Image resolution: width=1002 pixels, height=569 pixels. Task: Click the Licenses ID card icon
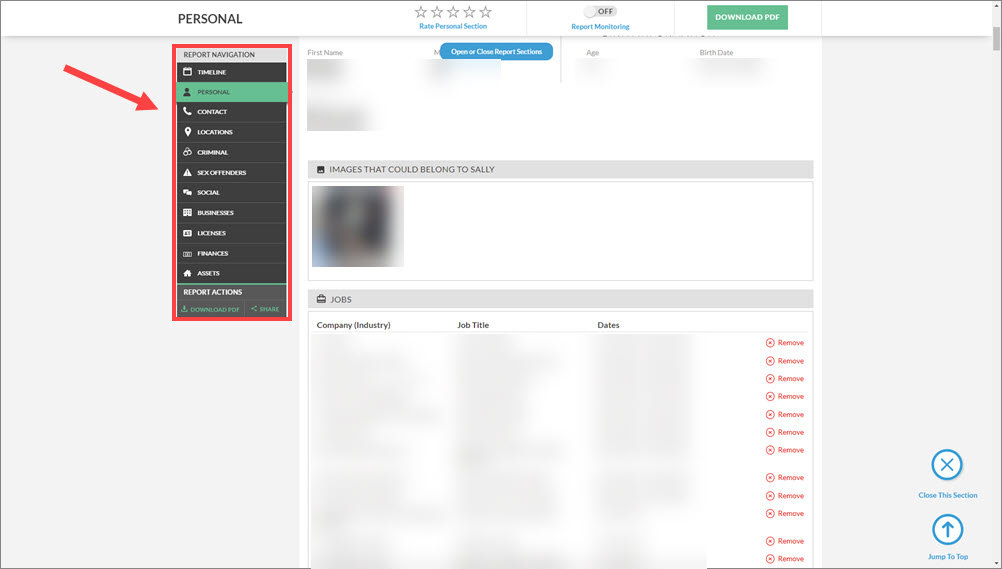point(187,233)
